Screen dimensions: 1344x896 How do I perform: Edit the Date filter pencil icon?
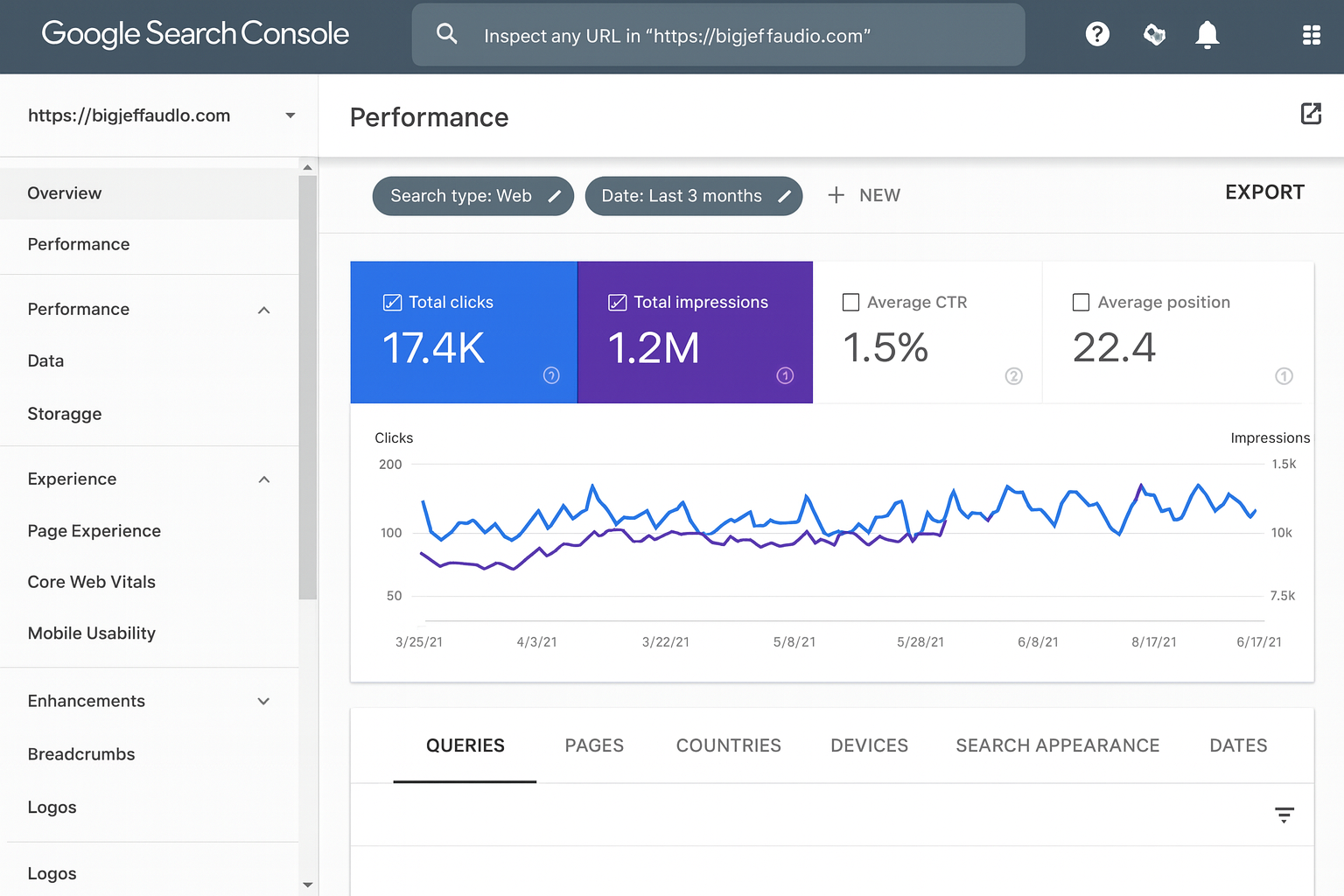785,196
